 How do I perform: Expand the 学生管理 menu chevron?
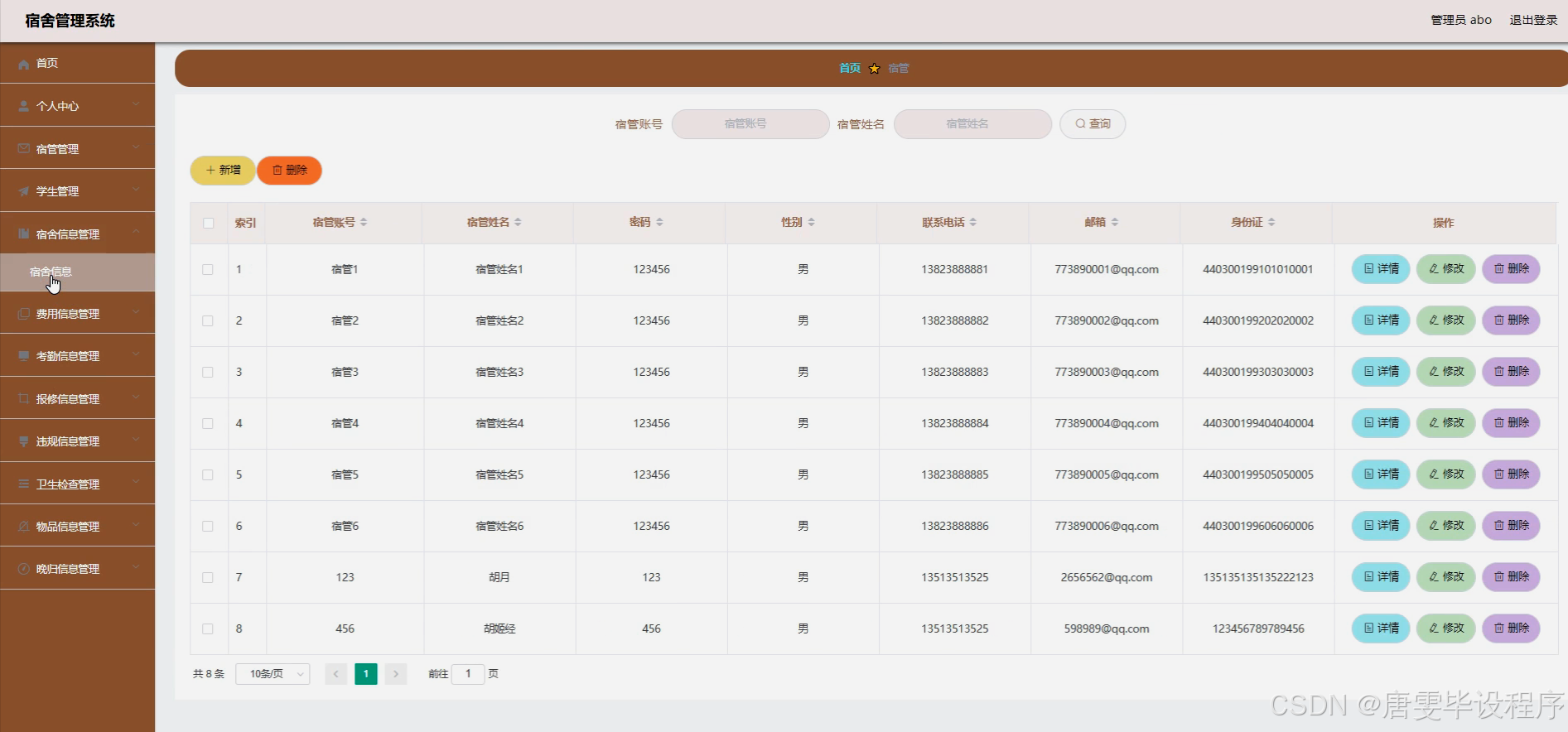136,190
